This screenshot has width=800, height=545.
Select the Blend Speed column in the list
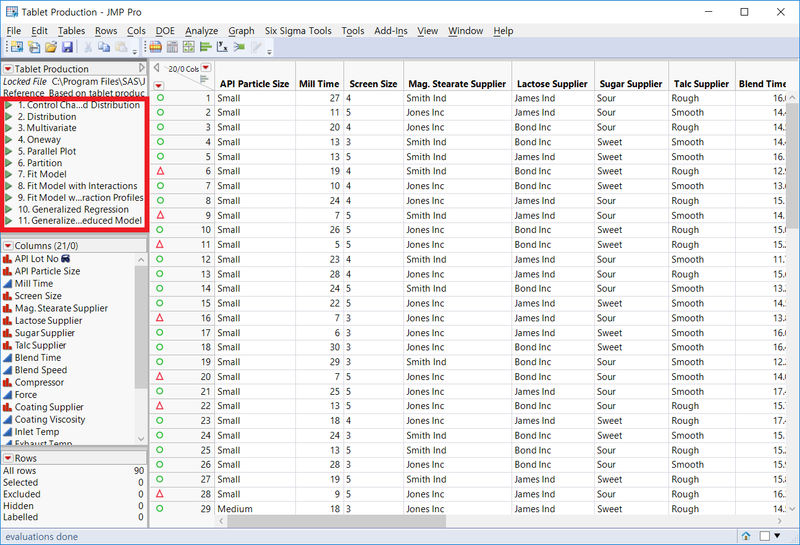[x=40, y=370]
